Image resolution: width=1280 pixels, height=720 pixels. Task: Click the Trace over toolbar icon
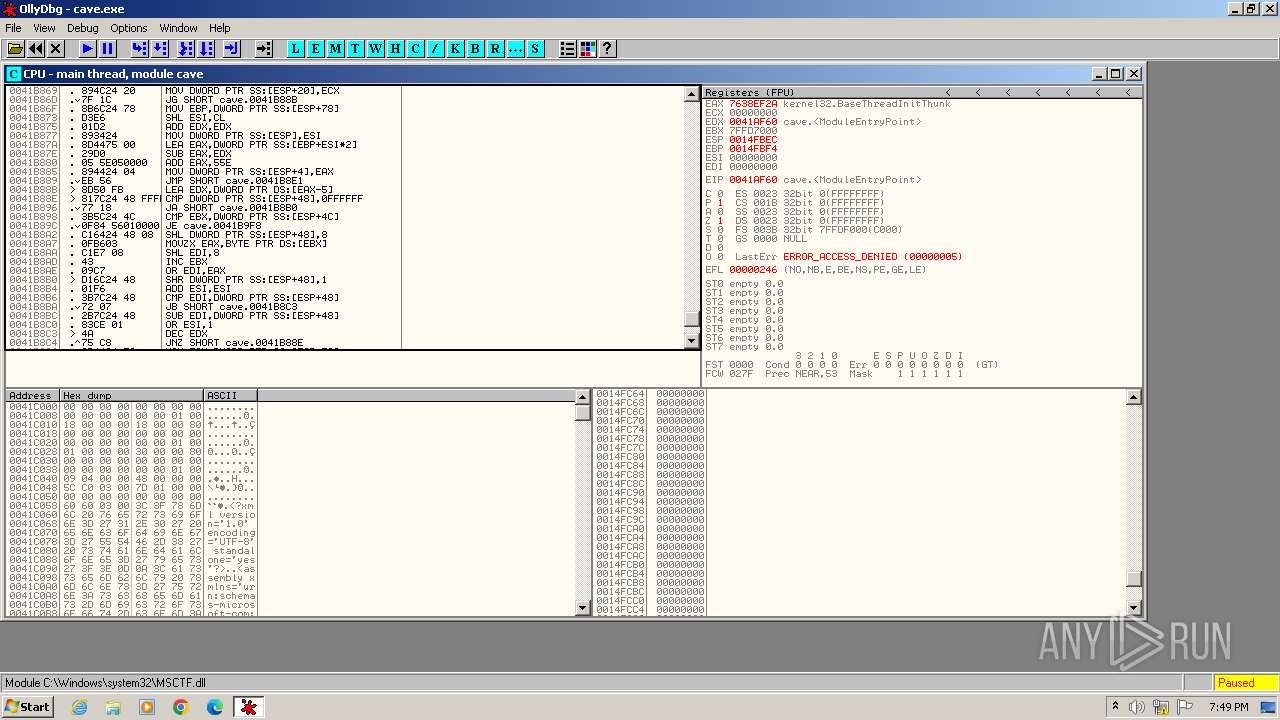coord(207,48)
